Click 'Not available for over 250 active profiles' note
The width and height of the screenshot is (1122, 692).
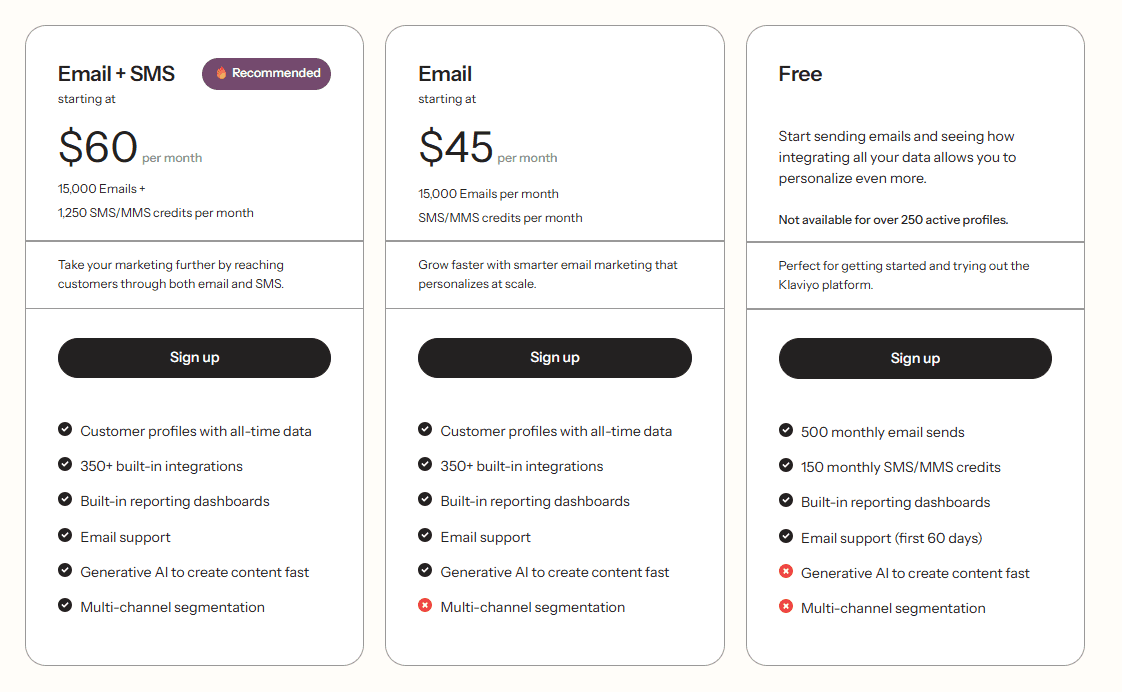[893, 220]
